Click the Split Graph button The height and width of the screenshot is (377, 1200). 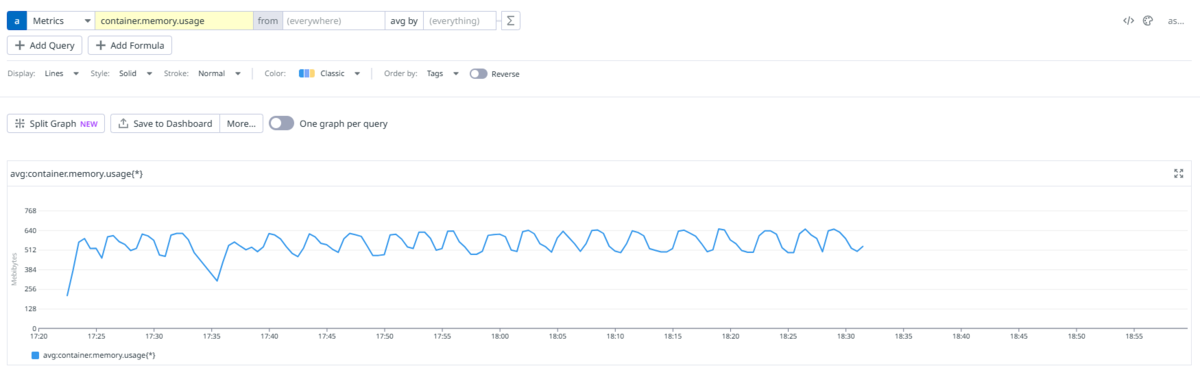[x=56, y=123]
